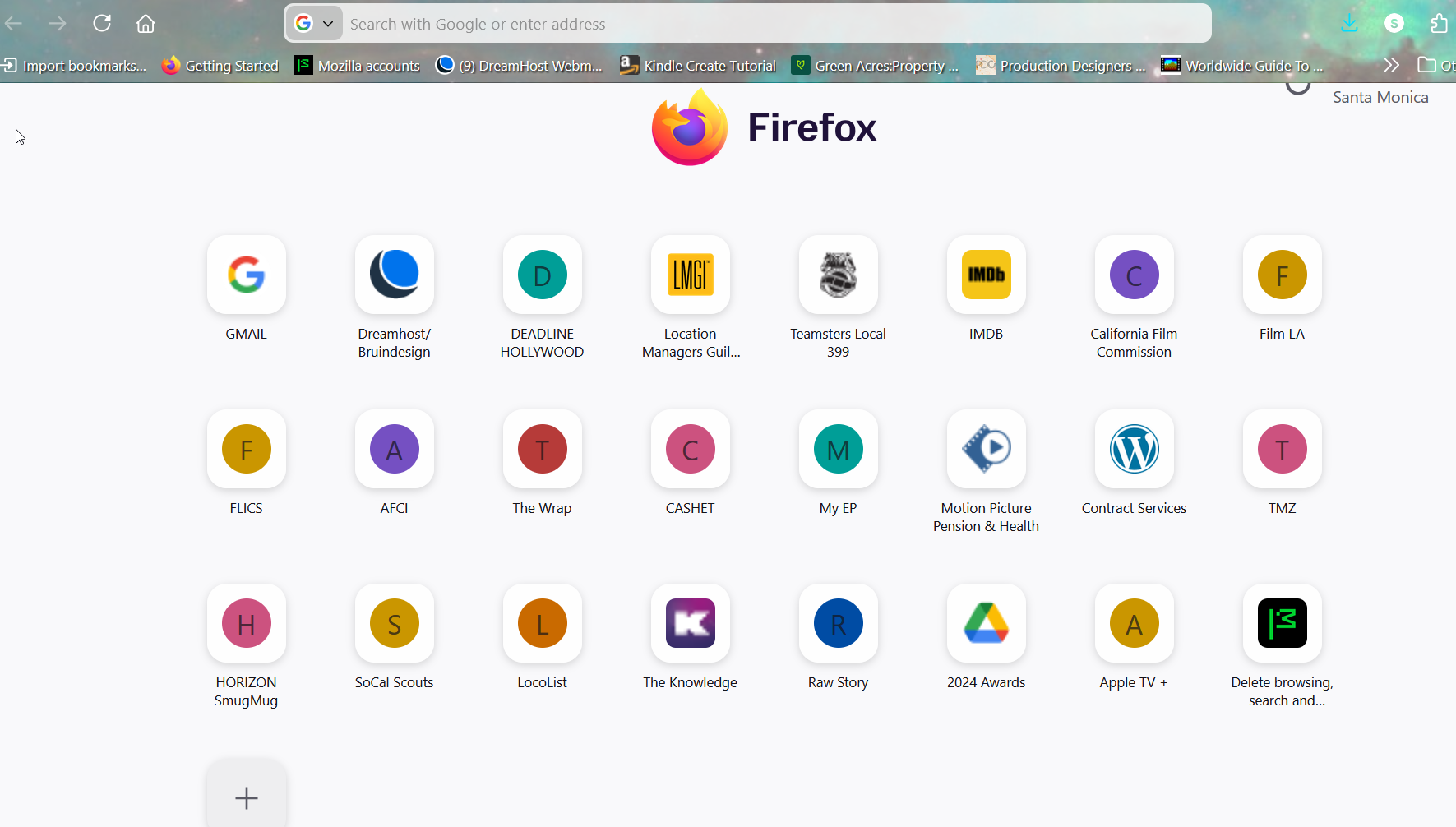Screen dimensions: 1456x827
Task: Open the Kindle Create Tutorial bookmark
Action: coord(698,66)
